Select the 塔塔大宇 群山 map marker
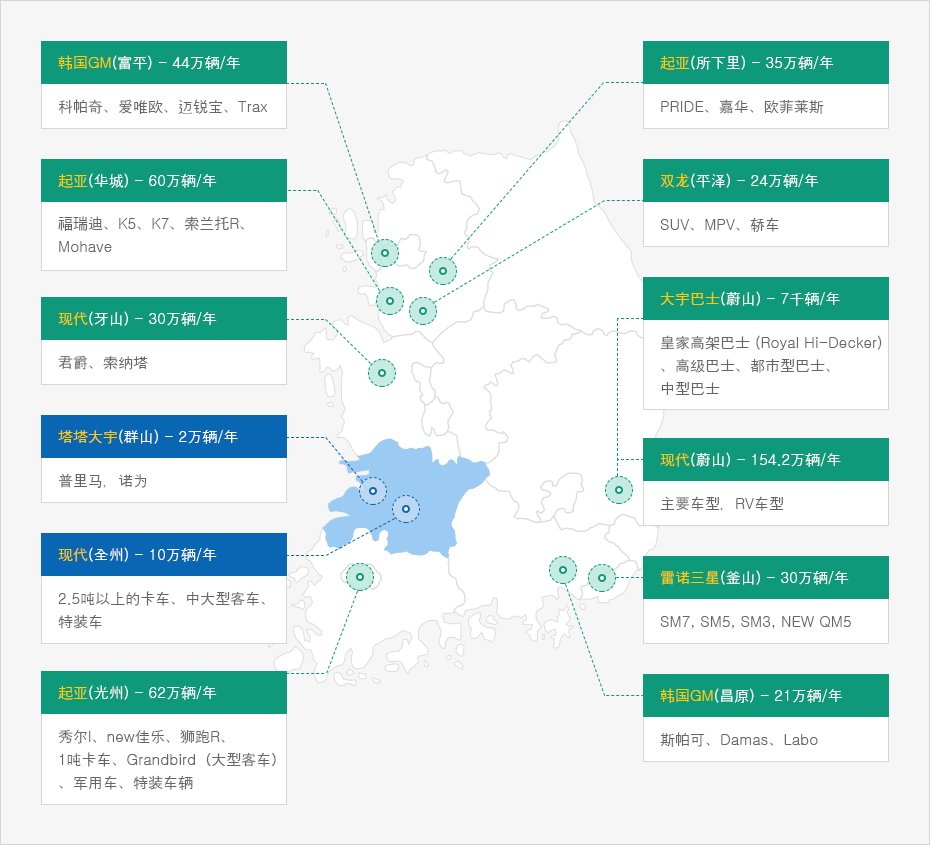This screenshot has height=845, width=930. [x=373, y=490]
